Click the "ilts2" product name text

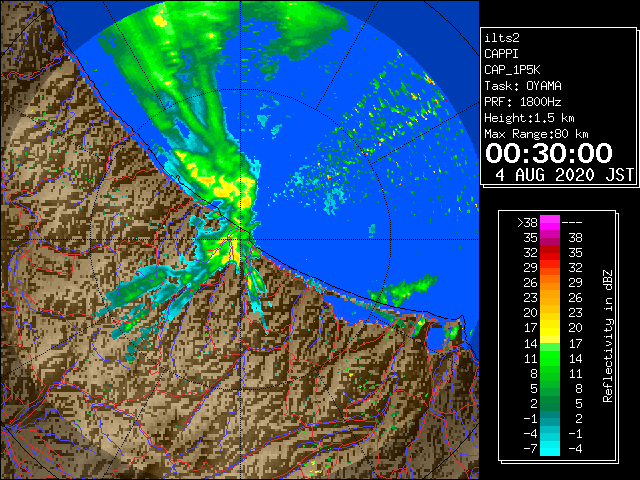point(502,38)
